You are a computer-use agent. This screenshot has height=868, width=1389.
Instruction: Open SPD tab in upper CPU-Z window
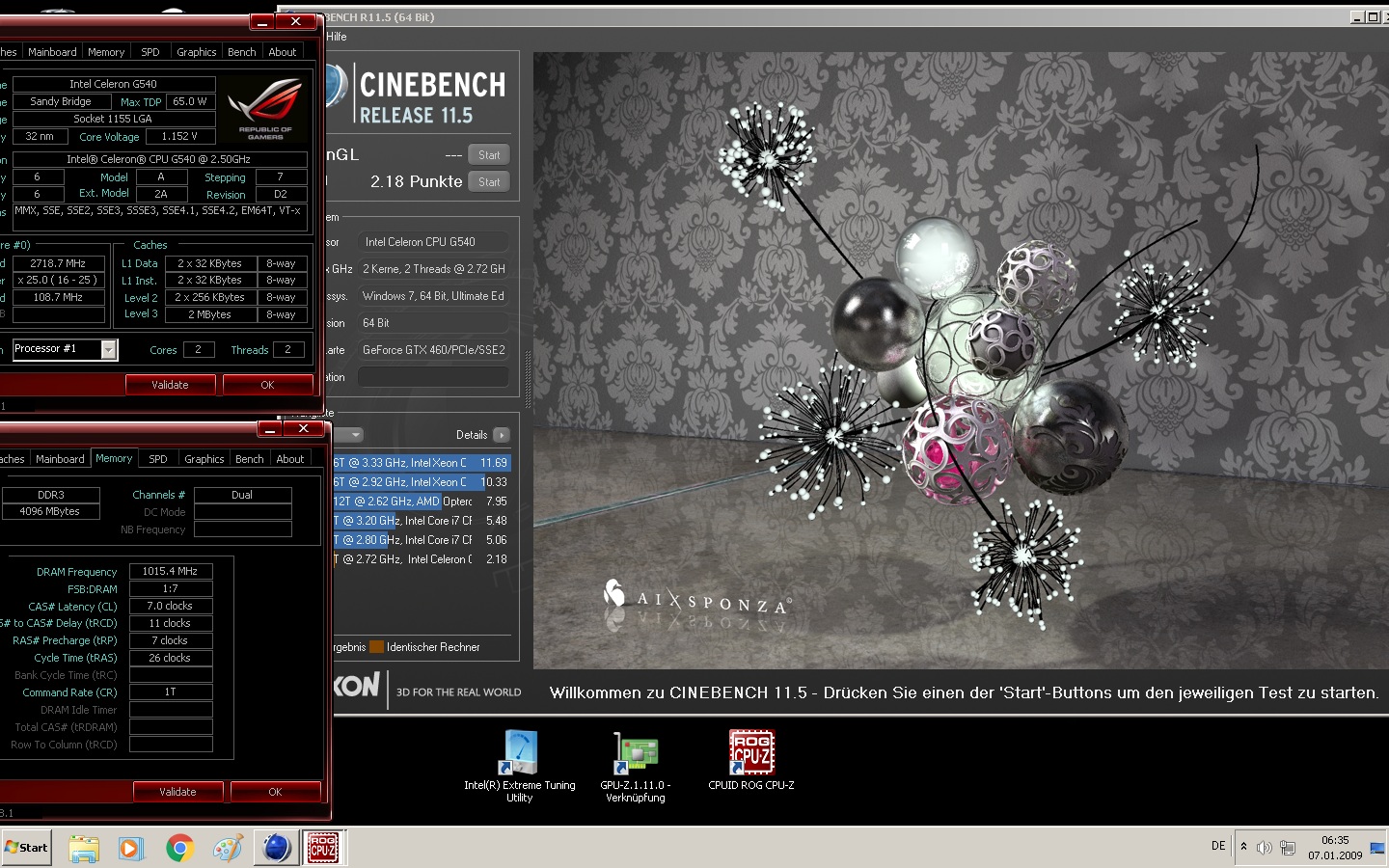point(150,52)
